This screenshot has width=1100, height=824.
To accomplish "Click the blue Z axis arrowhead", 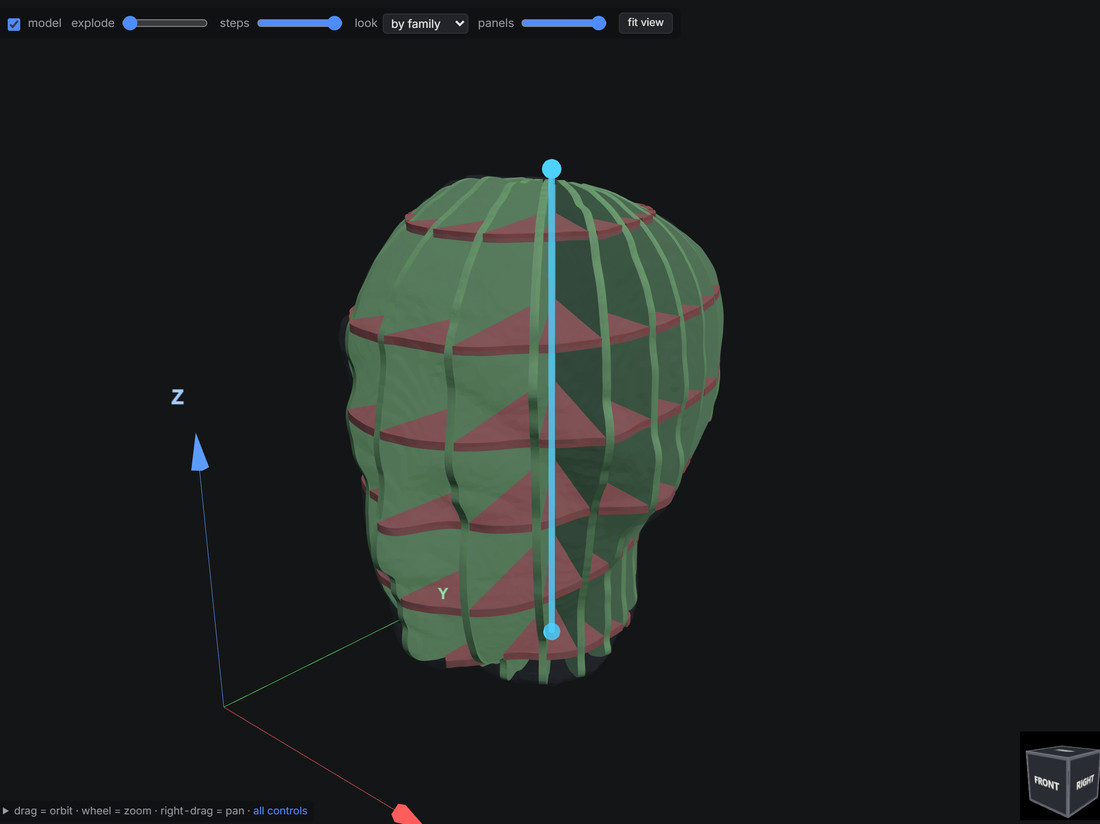I will point(199,452).
